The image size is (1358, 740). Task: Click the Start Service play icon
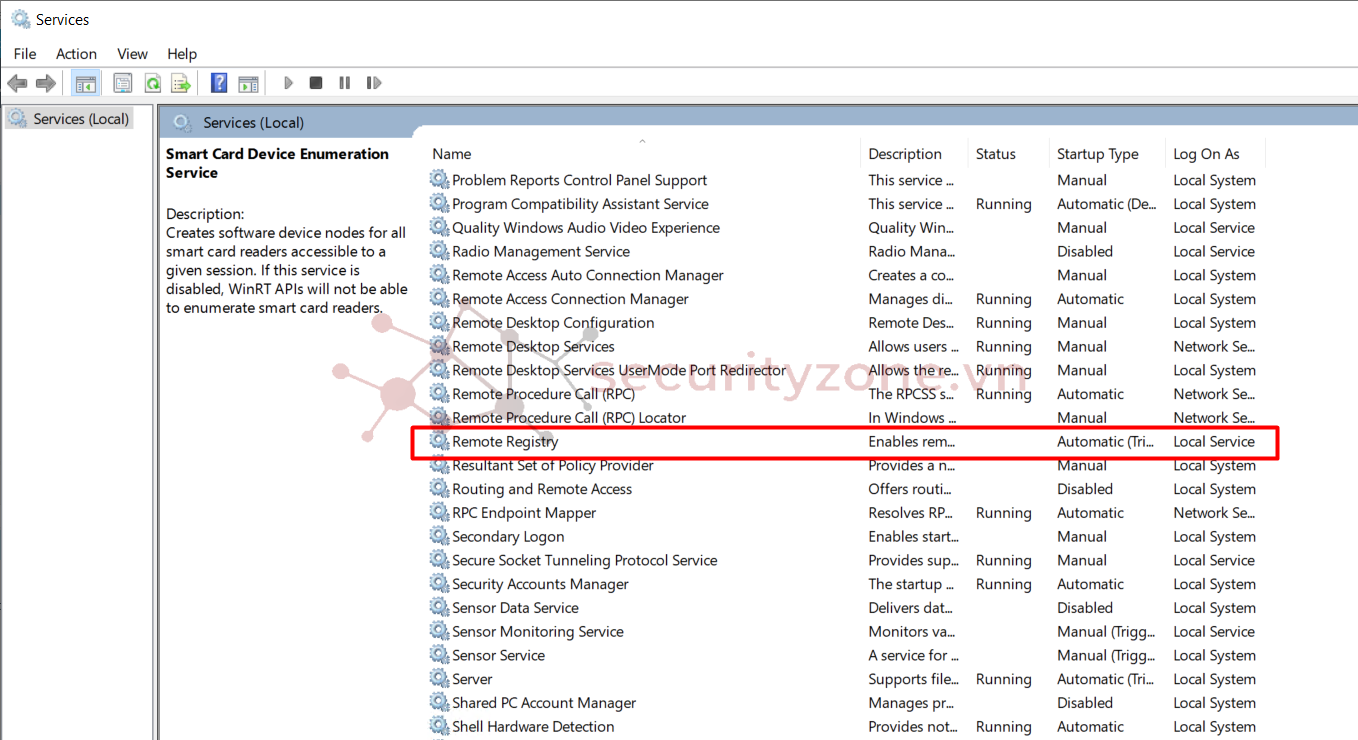(x=288, y=83)
